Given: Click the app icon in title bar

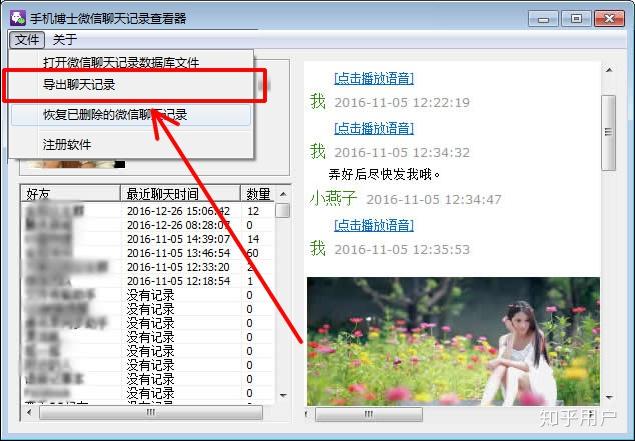Looking at the screenshot, I should [x=18, y=18].
